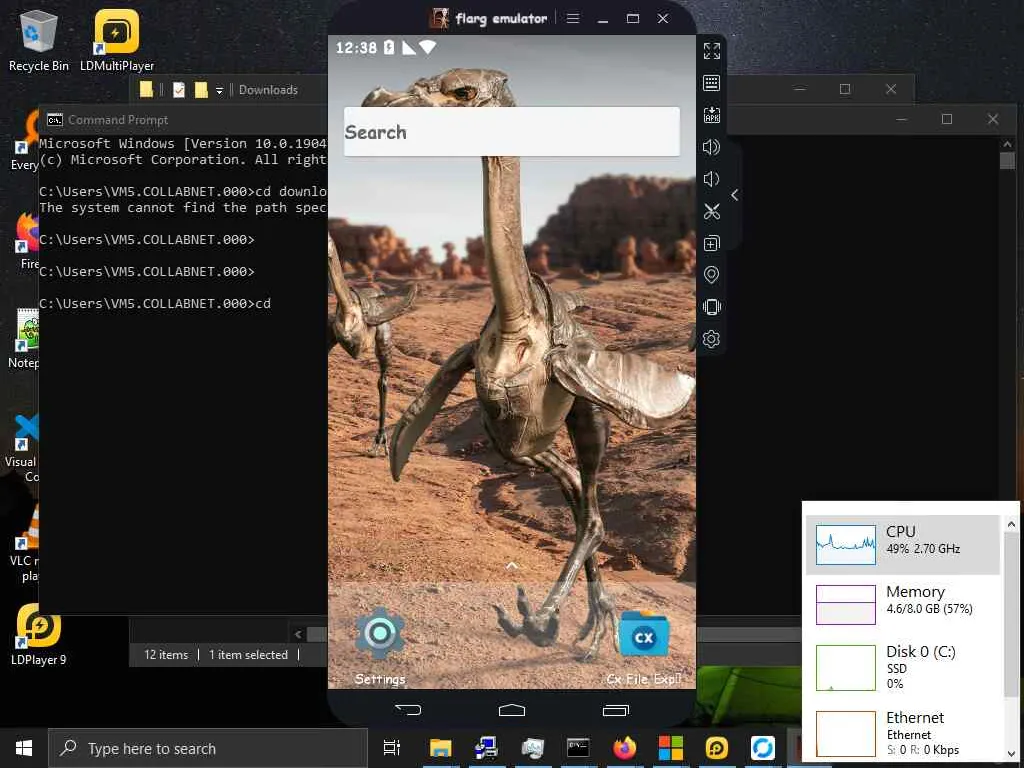Tap the Android home navigation button
The height and width of the screenshot is (768, 1024).
click(x=512, y=710)
